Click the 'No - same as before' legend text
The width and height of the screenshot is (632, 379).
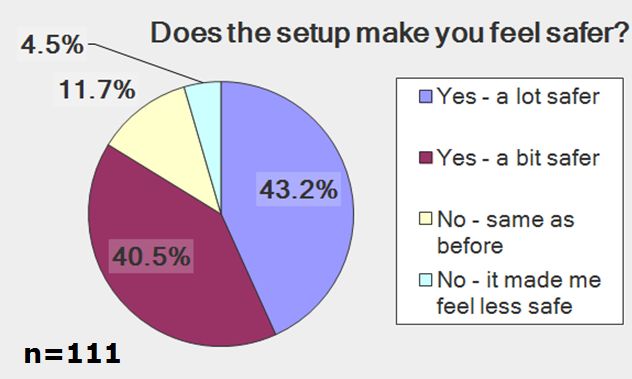coord(505,232)
